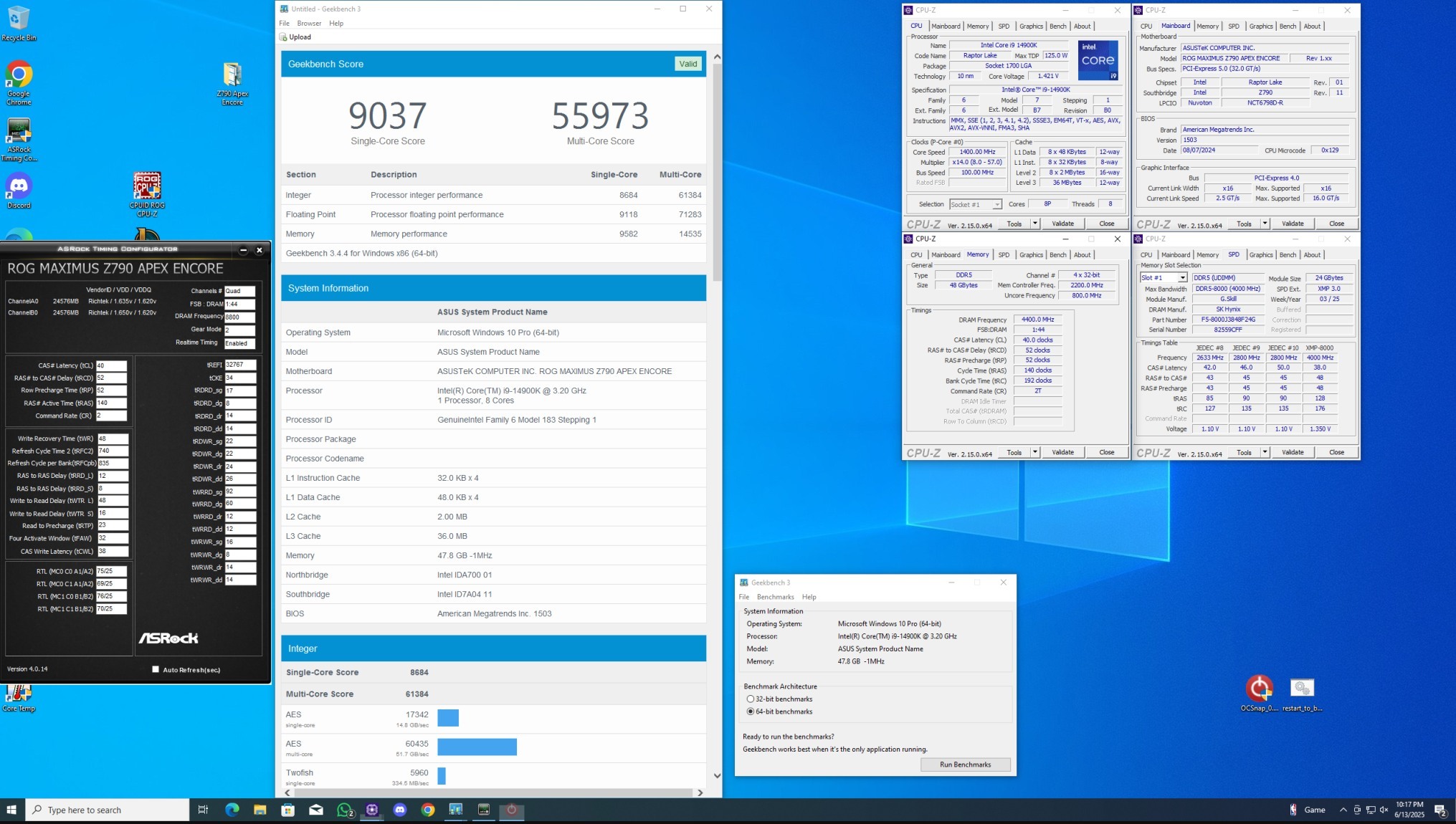
Task: Click Close in the CPU-Z Memory window
Action: (x=1106, y=452)
